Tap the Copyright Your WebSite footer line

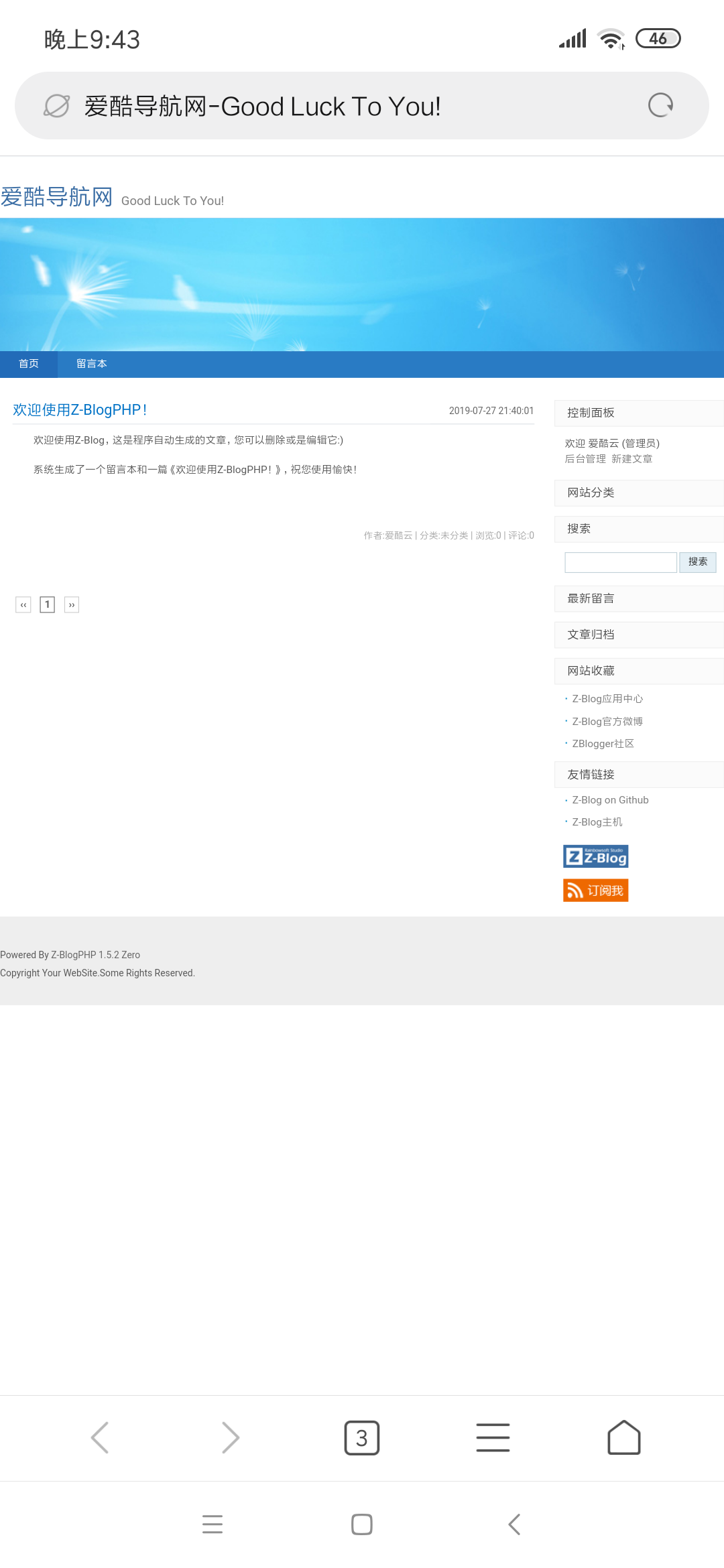(97, 973)
